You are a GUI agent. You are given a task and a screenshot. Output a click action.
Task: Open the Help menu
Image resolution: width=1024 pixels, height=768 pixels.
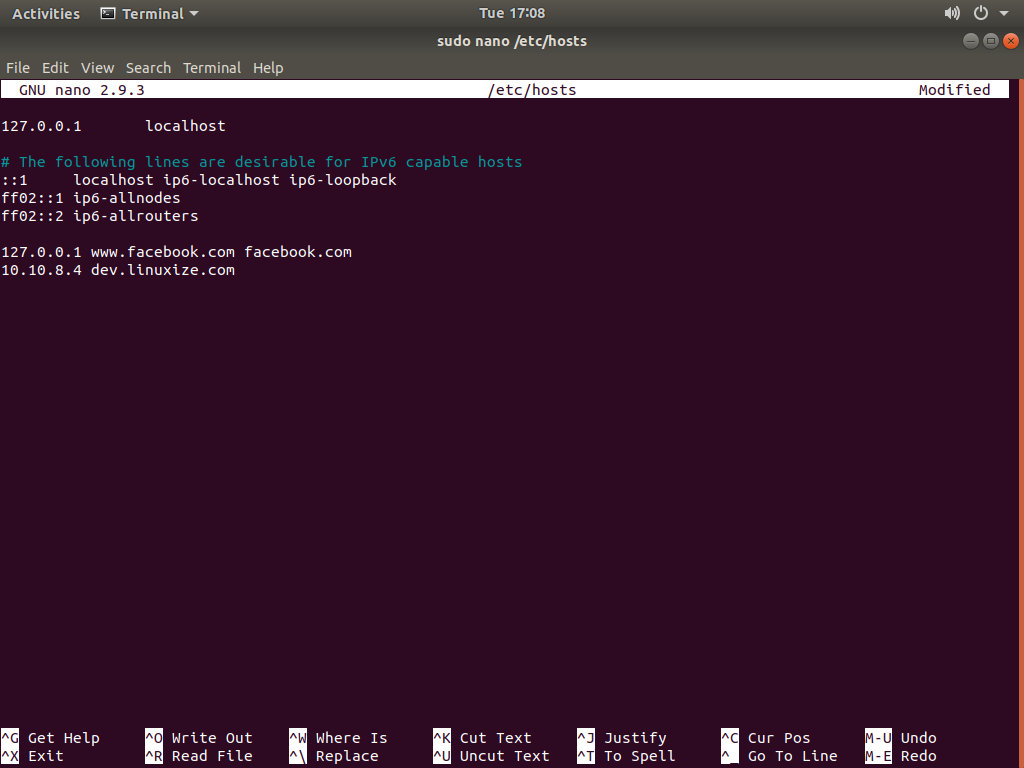coord(268,67)
